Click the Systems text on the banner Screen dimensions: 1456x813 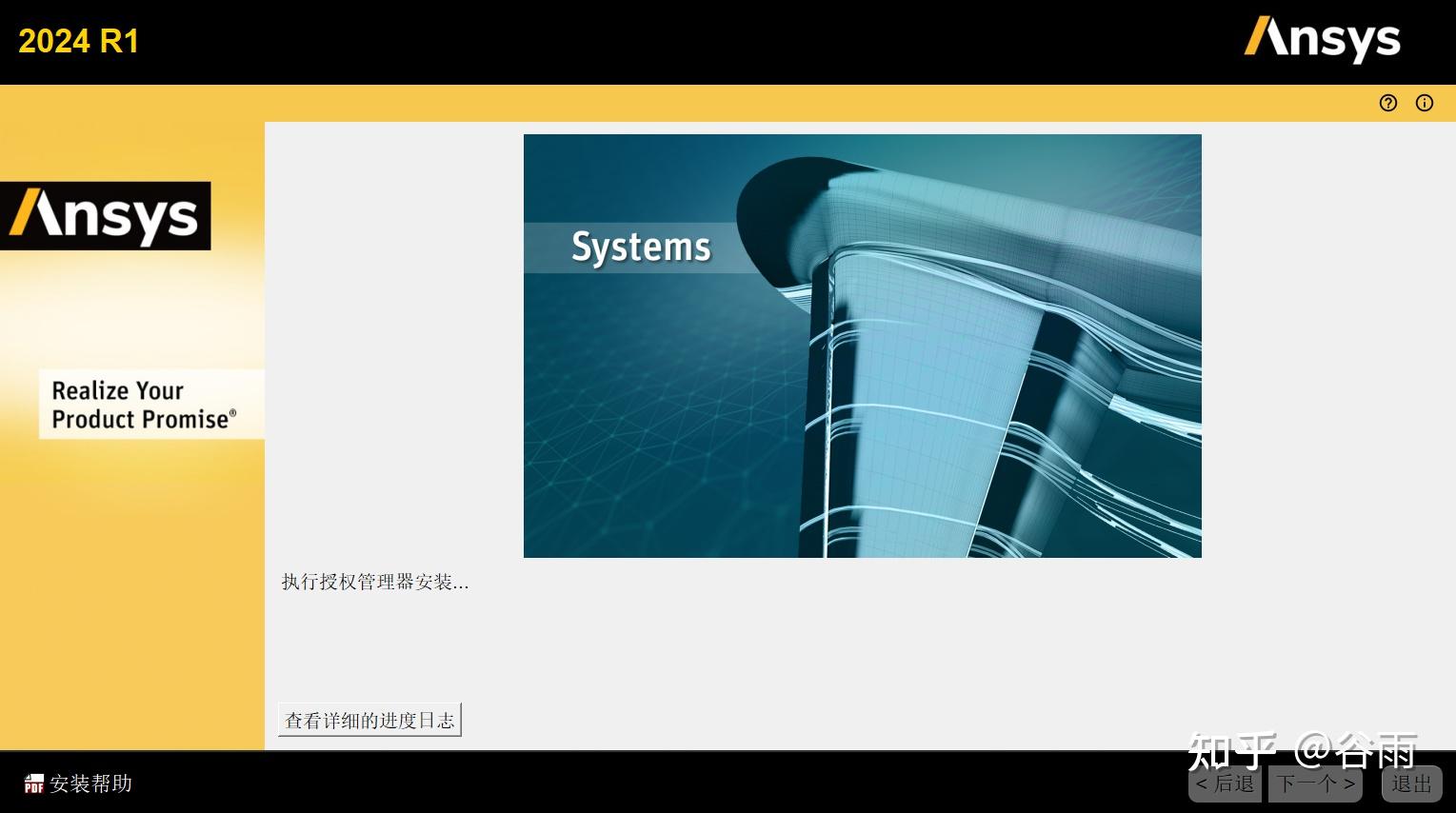(x=640, y=246)
